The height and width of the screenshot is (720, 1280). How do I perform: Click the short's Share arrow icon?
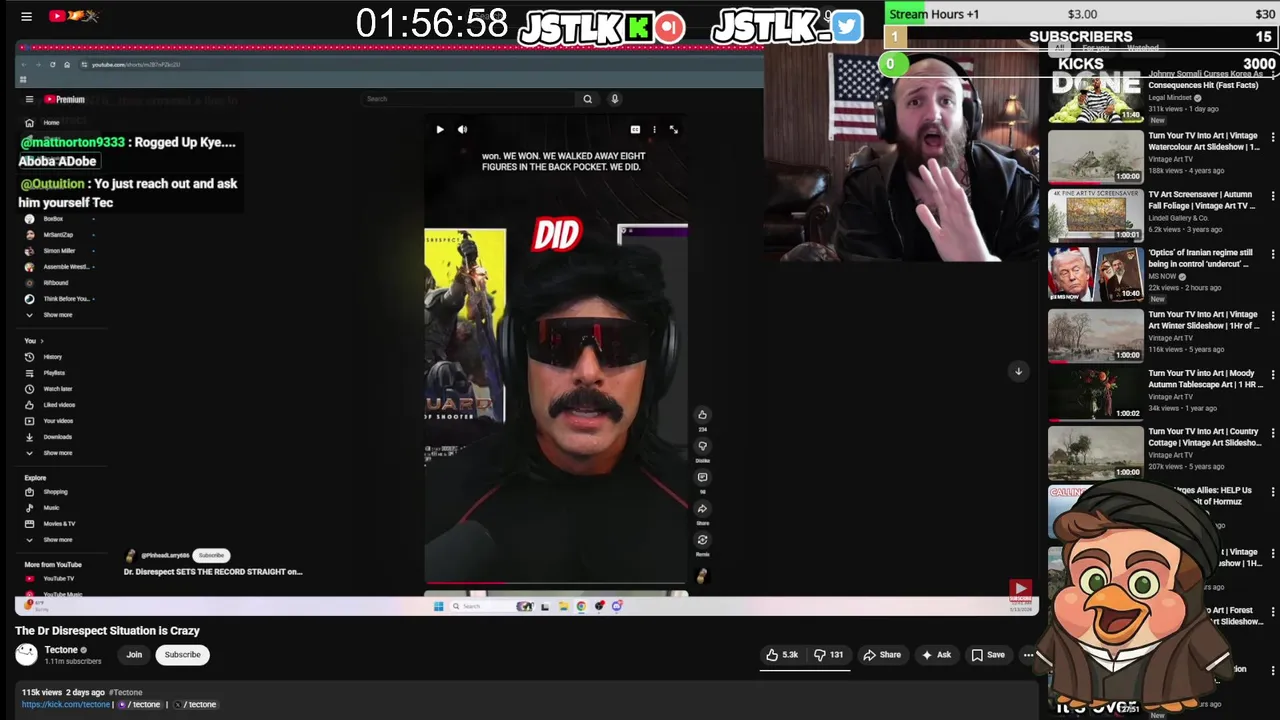click(702, 508)
